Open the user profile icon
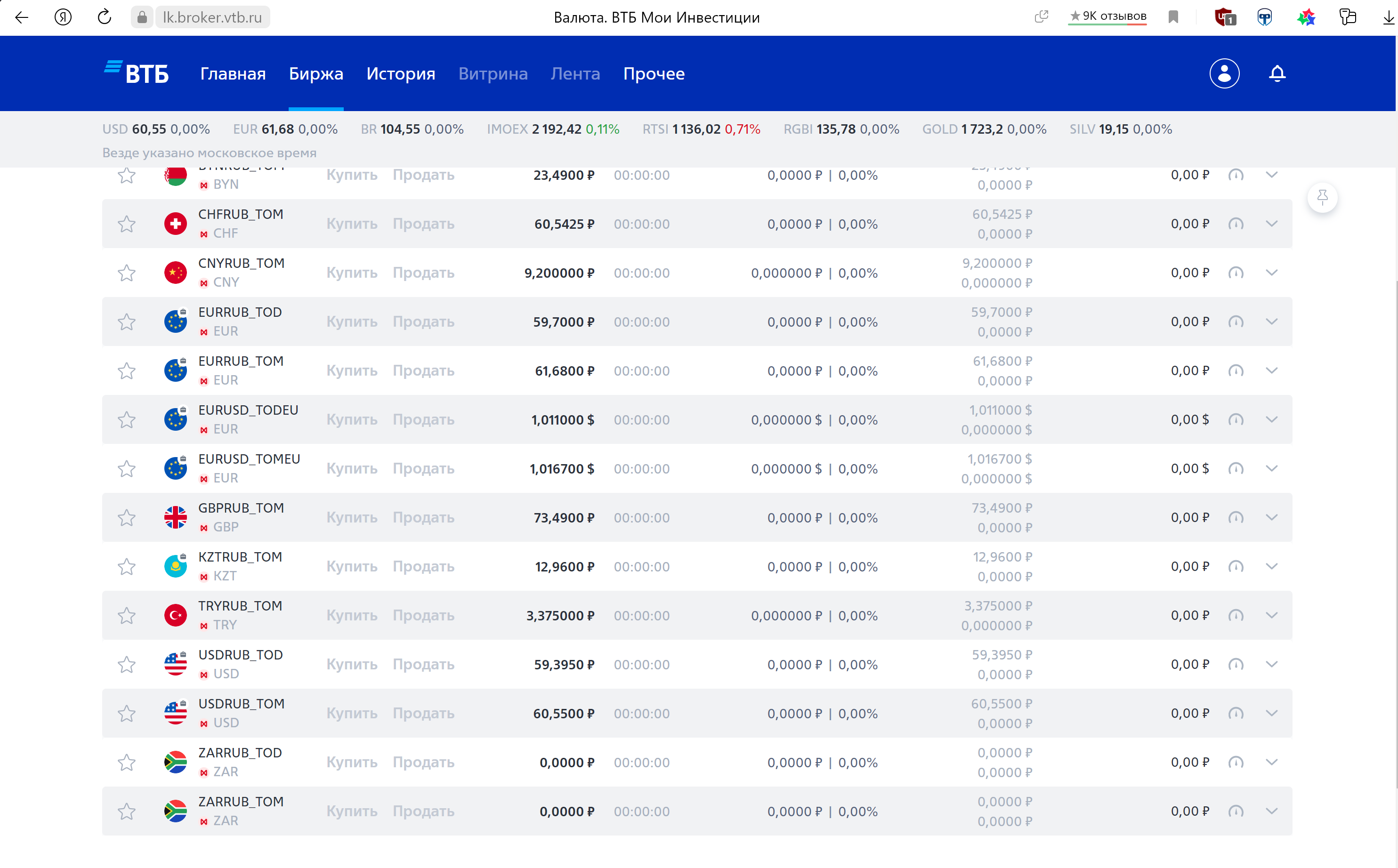 click(x=1224, y=73)
